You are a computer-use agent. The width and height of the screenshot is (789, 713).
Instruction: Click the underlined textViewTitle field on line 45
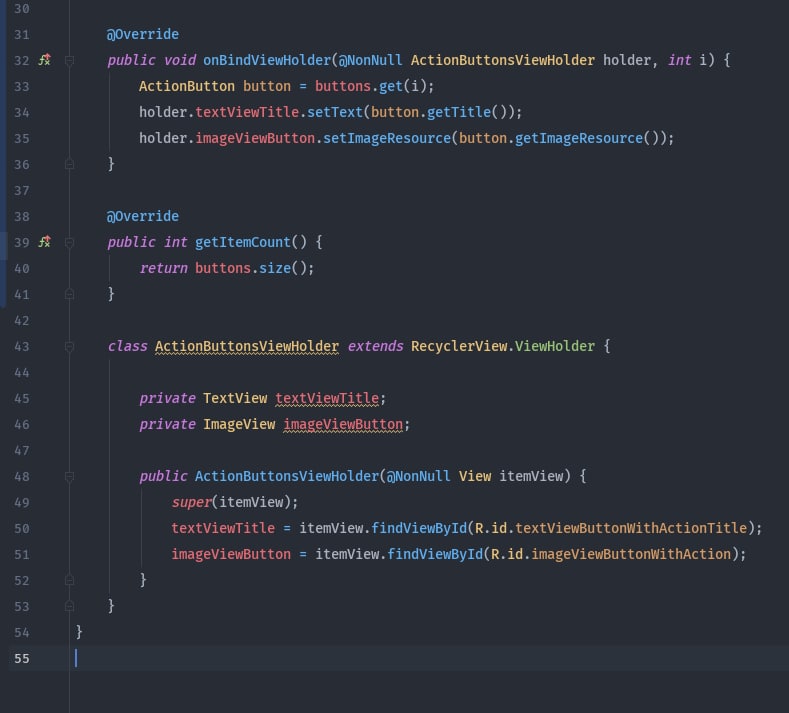pos(327,399)
